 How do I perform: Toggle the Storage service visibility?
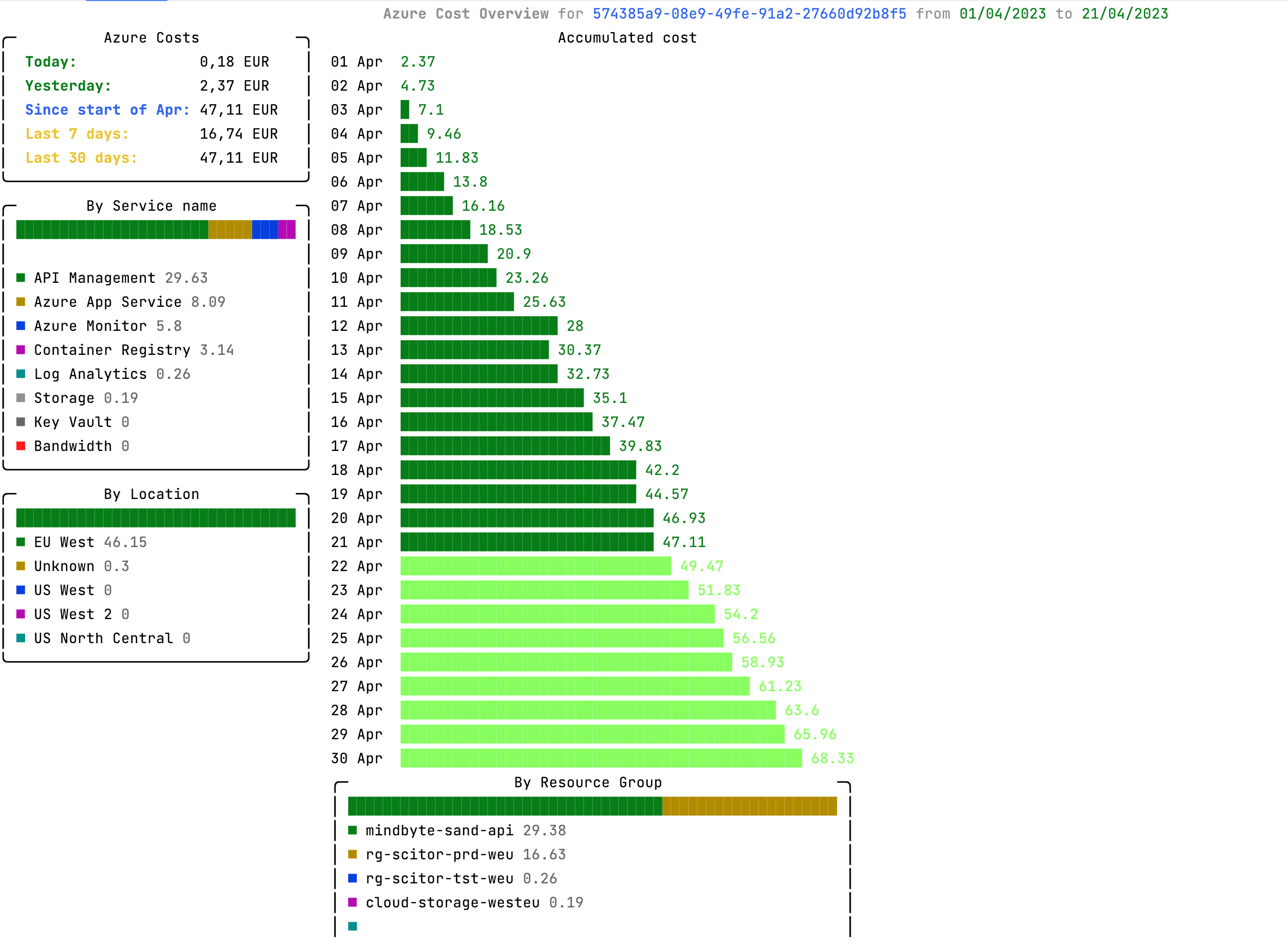(x=21, y=397)
